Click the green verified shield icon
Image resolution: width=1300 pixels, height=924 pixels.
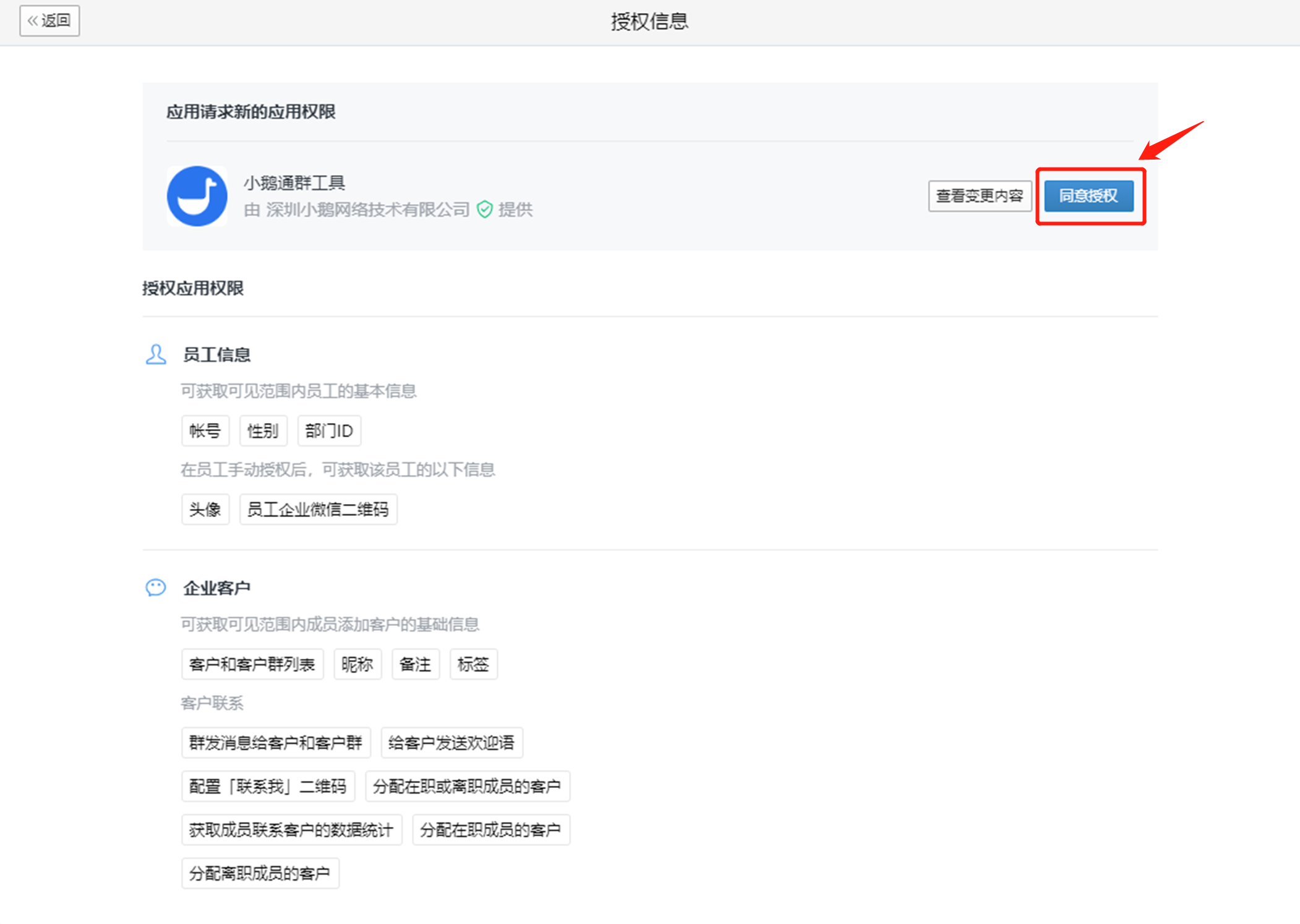[x=485, y=210]
